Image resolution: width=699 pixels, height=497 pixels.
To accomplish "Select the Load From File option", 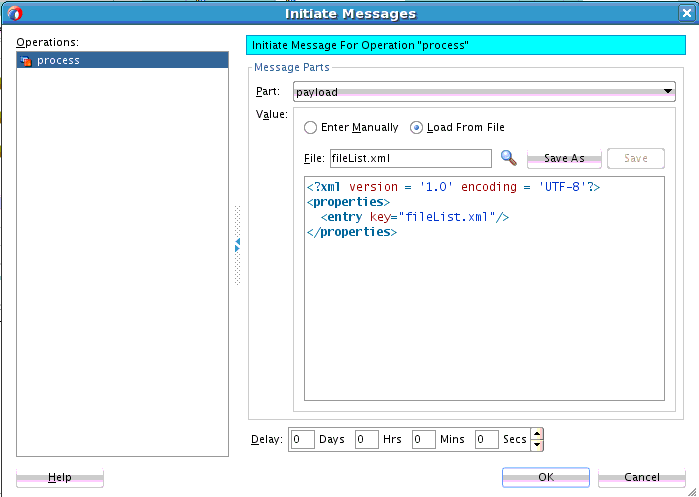I will point(416,128).
